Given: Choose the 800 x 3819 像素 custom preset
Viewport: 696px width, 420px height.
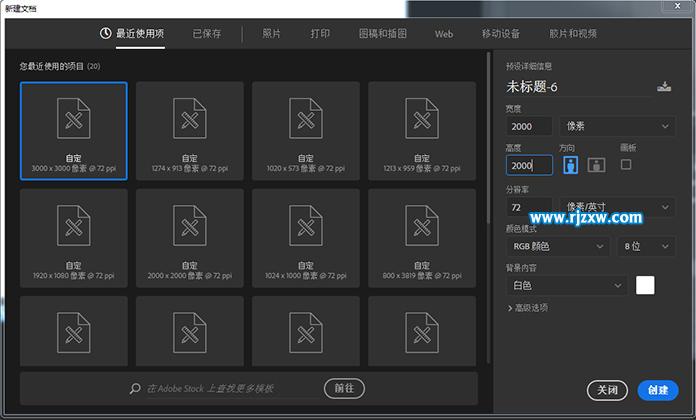Looking at the screenshot, I should point(422,238).
